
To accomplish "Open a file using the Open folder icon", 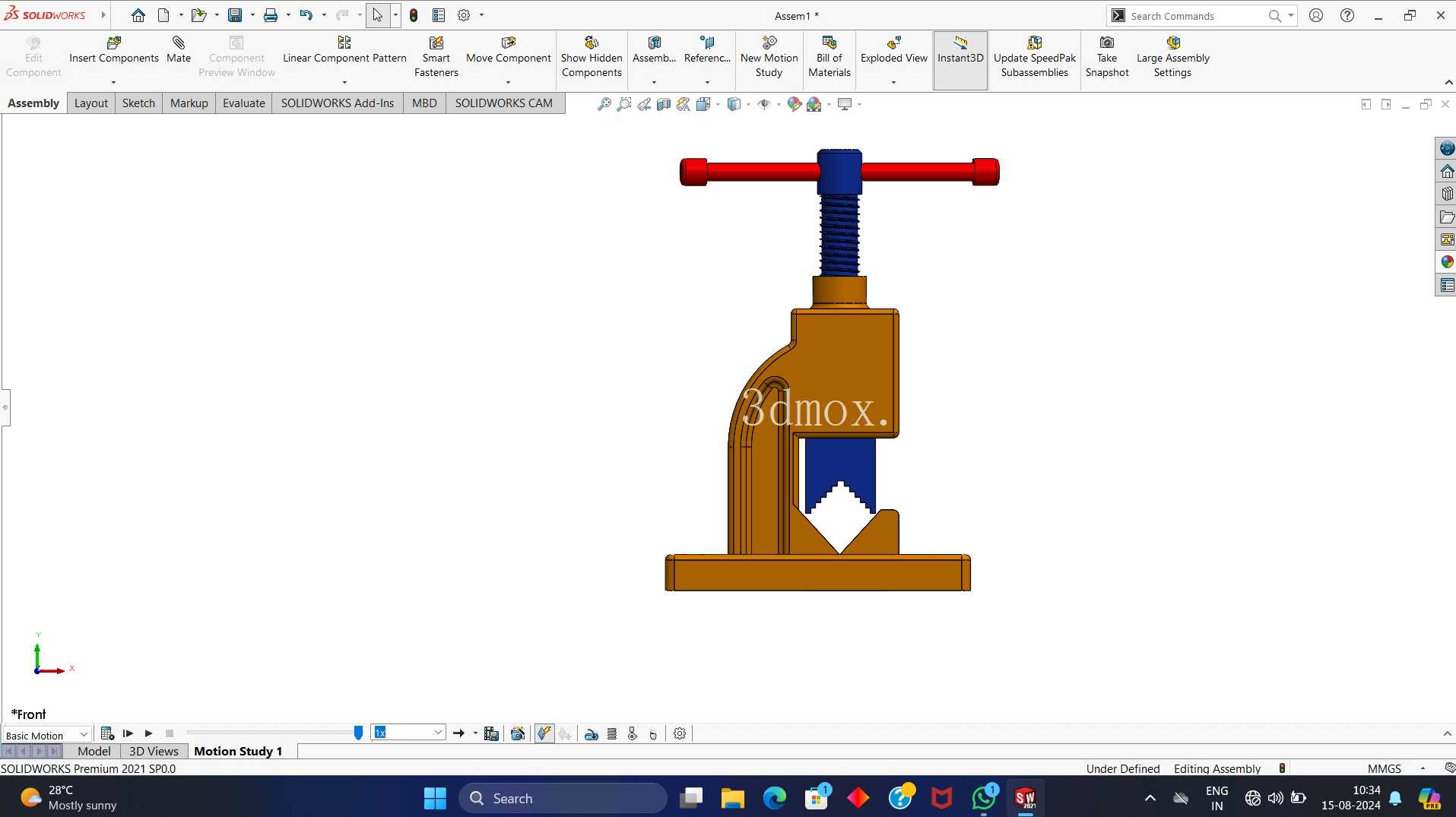I will pos(198,15).
